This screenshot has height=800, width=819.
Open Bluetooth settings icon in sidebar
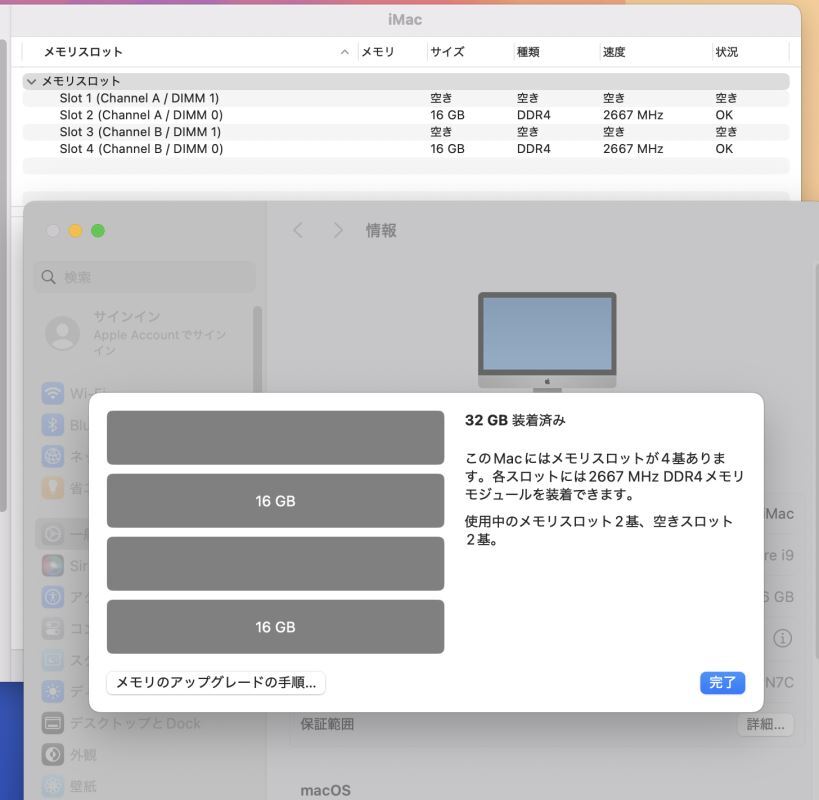point(53,425)
